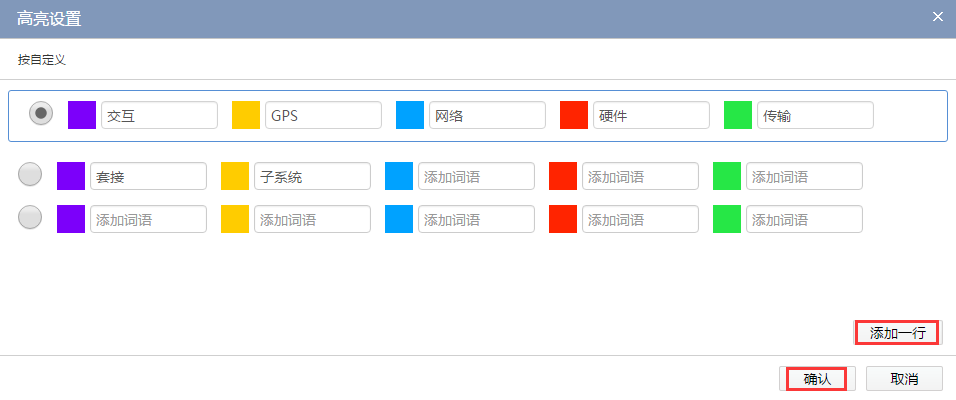The height and width of the screenshot is (400, 956).
Task: Focus the 硬件 word input field
Action: [651, 115]
